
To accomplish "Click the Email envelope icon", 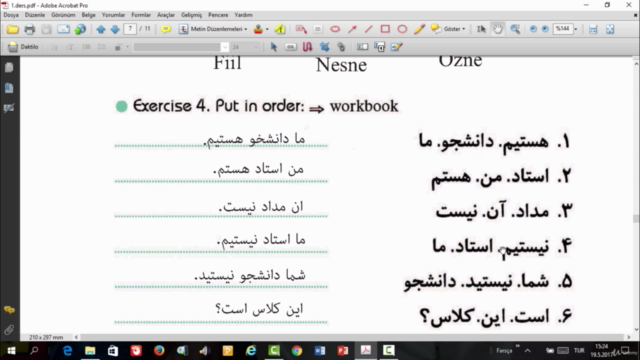I will coord(63,29).
